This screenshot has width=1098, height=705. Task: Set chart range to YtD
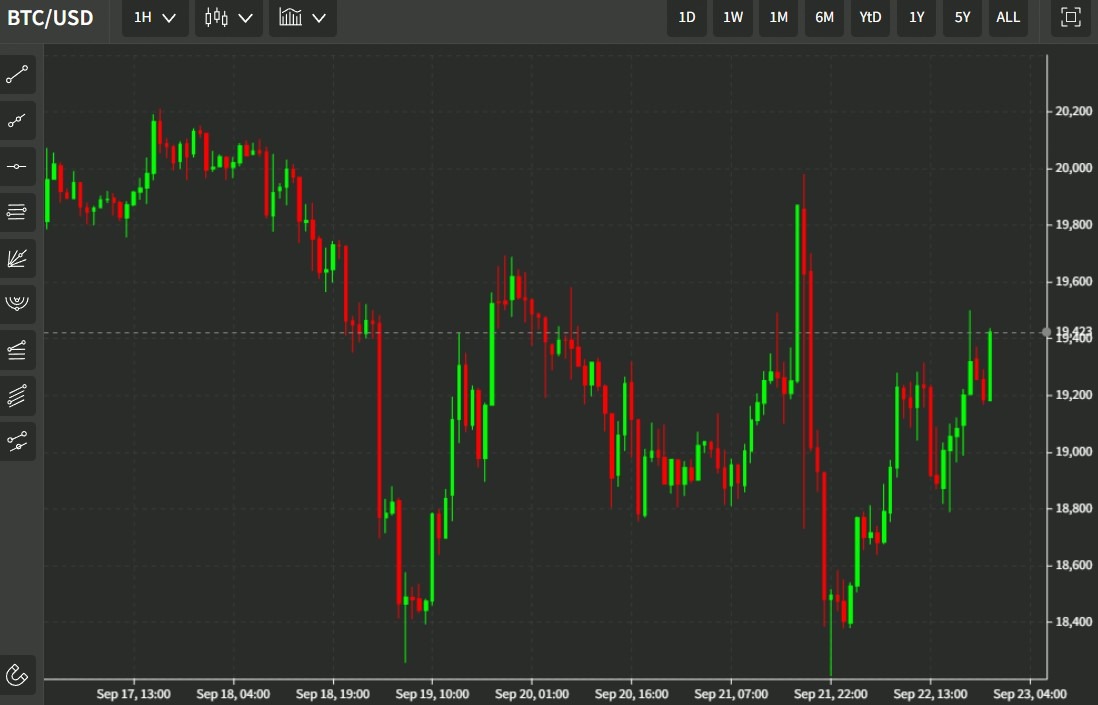click(870, 18)
